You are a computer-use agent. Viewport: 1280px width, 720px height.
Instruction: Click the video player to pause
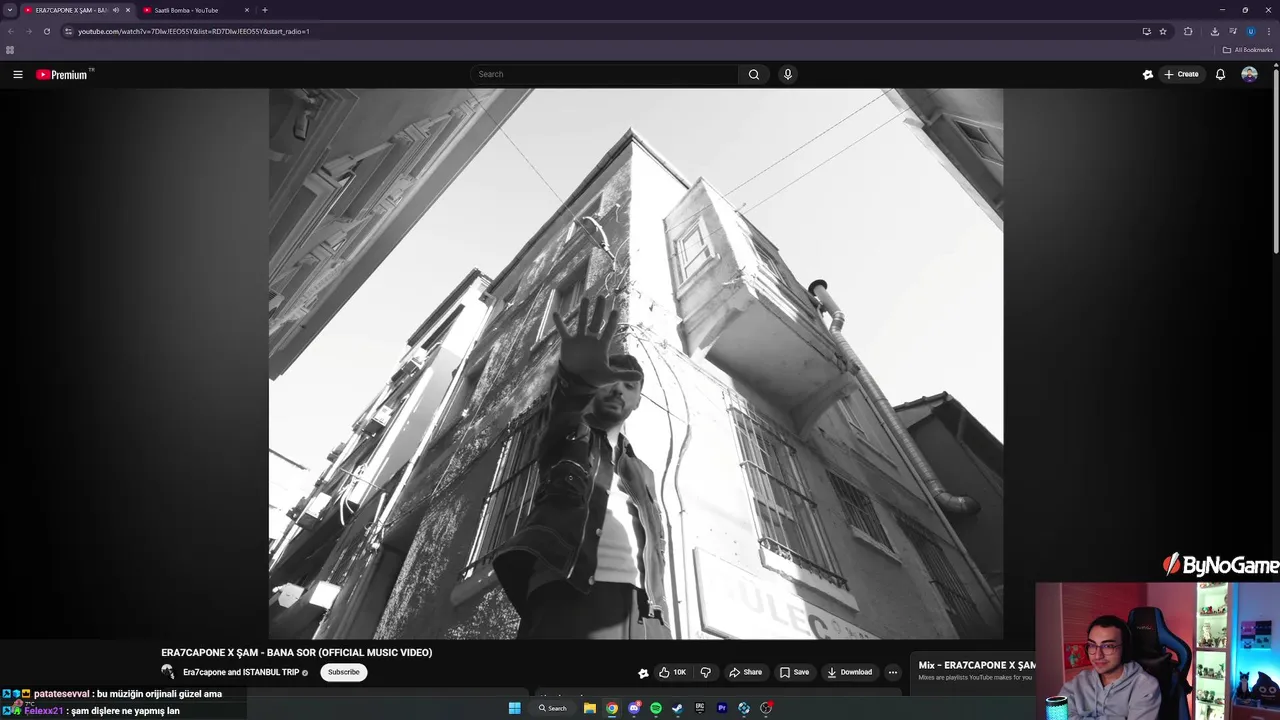point(636,363)
